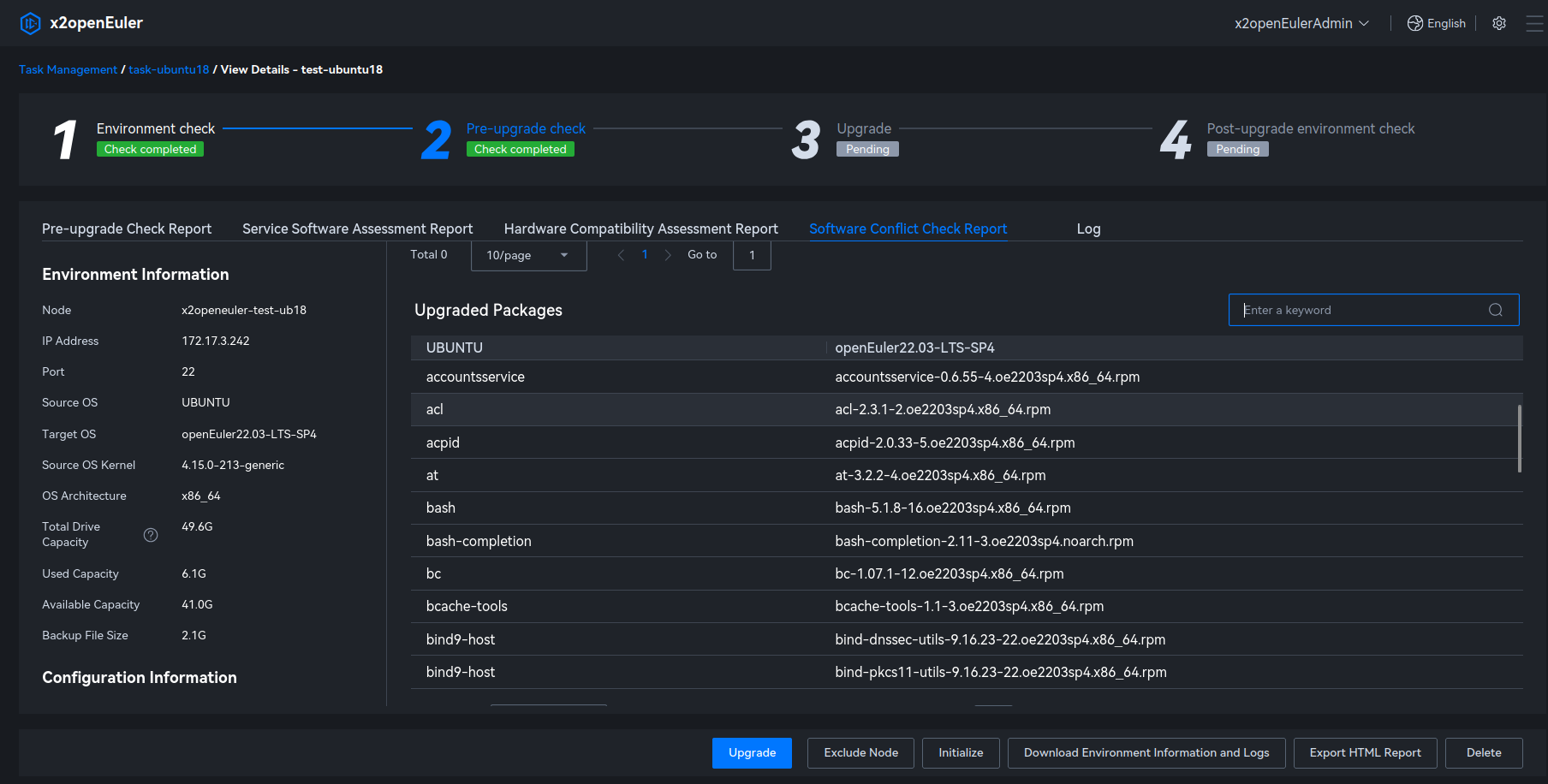Select Hardware Compatibility Assessment Report tab
The width and height of the screenshot is (1548, 784).
(640, 229)
